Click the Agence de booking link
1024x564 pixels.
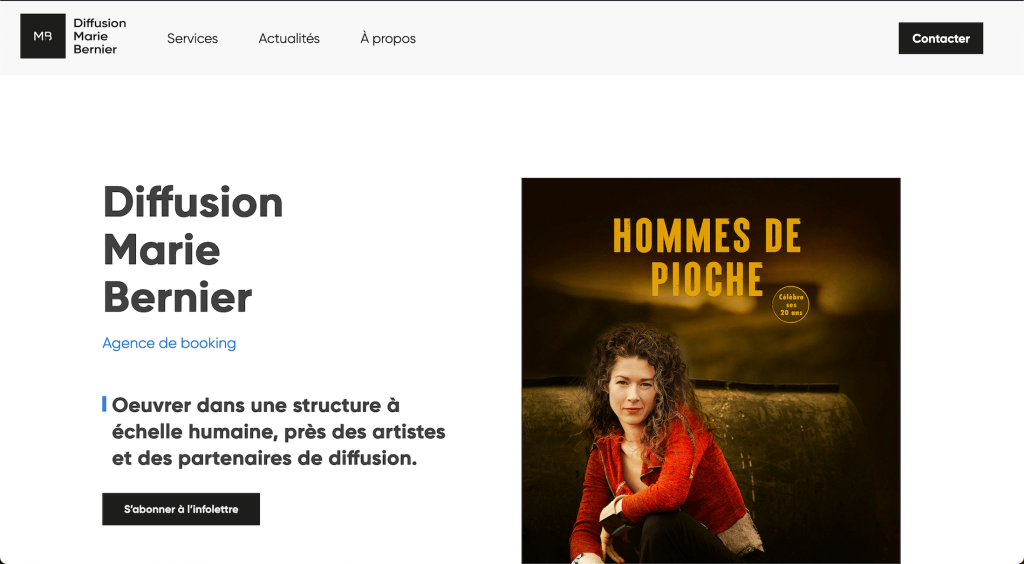[x=169, y=343]
